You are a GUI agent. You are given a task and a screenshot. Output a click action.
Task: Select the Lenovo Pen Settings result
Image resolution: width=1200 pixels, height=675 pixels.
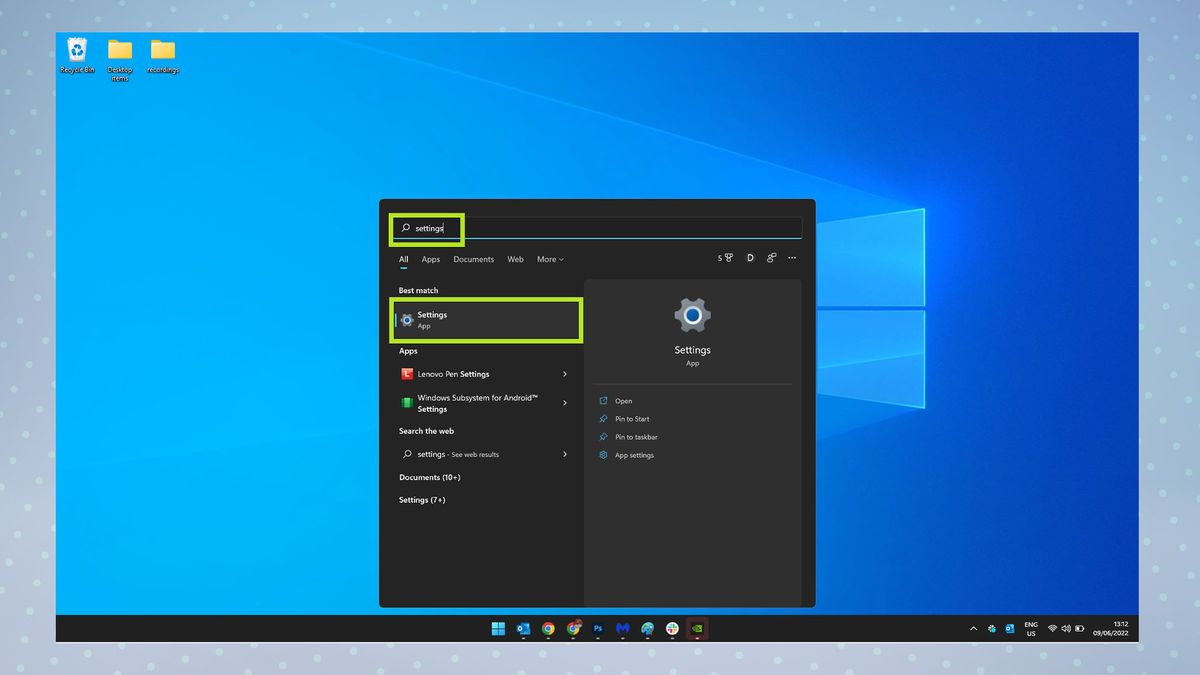(450, 374)
